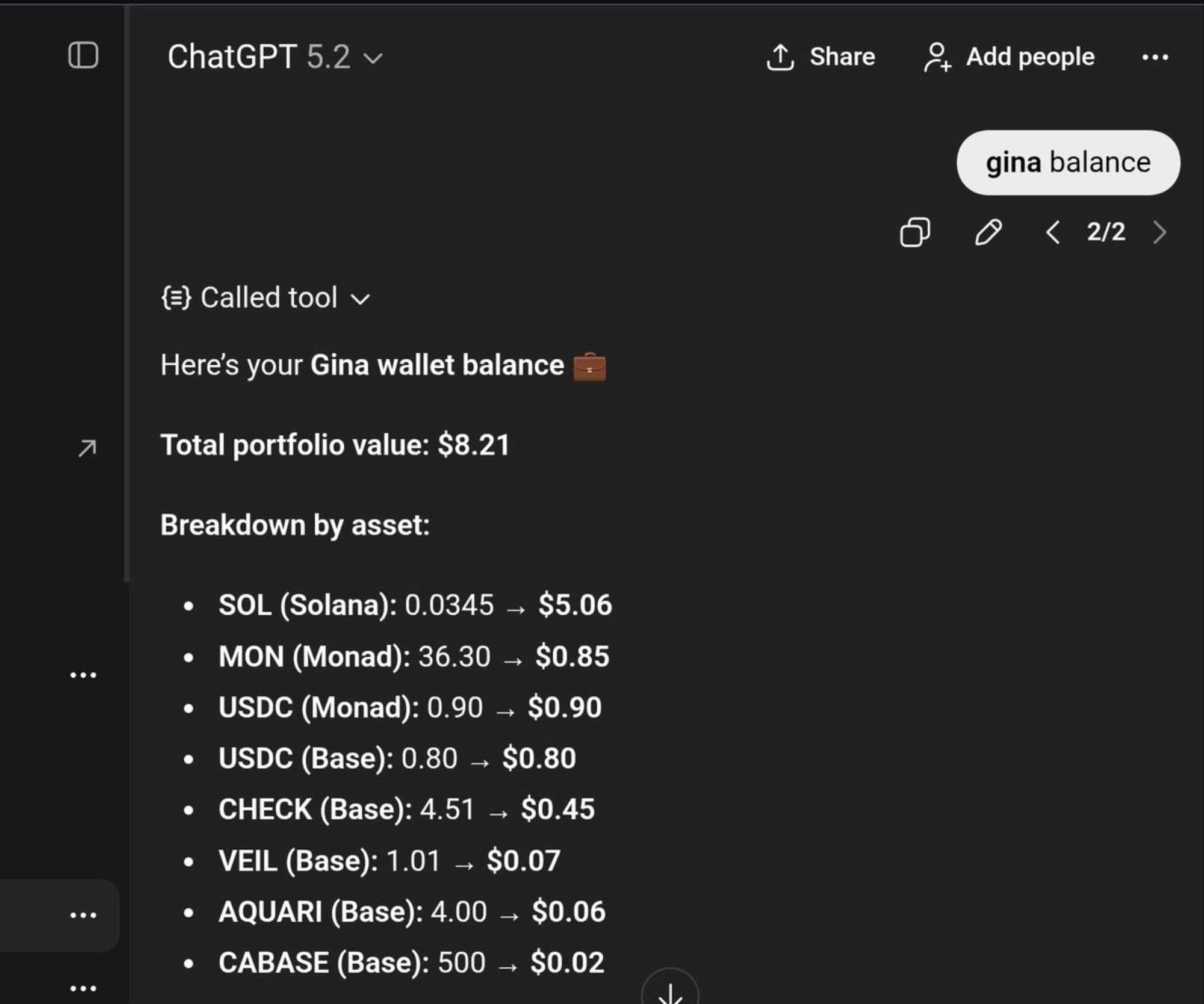This screenshot has width=1204, height=1004.
Task: Toggle the sidebar panel icon
Action: (x=83, y=55)
